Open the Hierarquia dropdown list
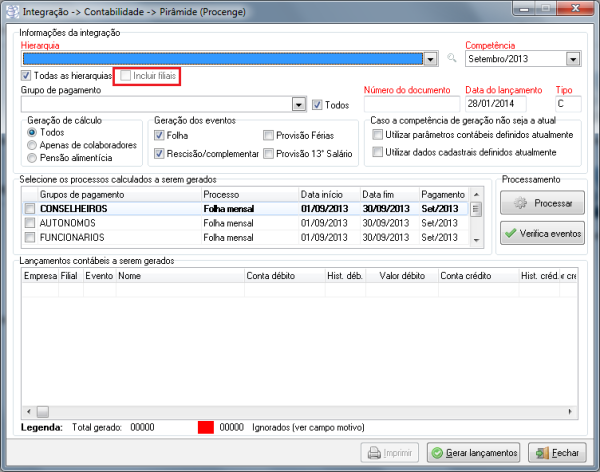This screenshot has height=472, width=600. pos(430,59)
